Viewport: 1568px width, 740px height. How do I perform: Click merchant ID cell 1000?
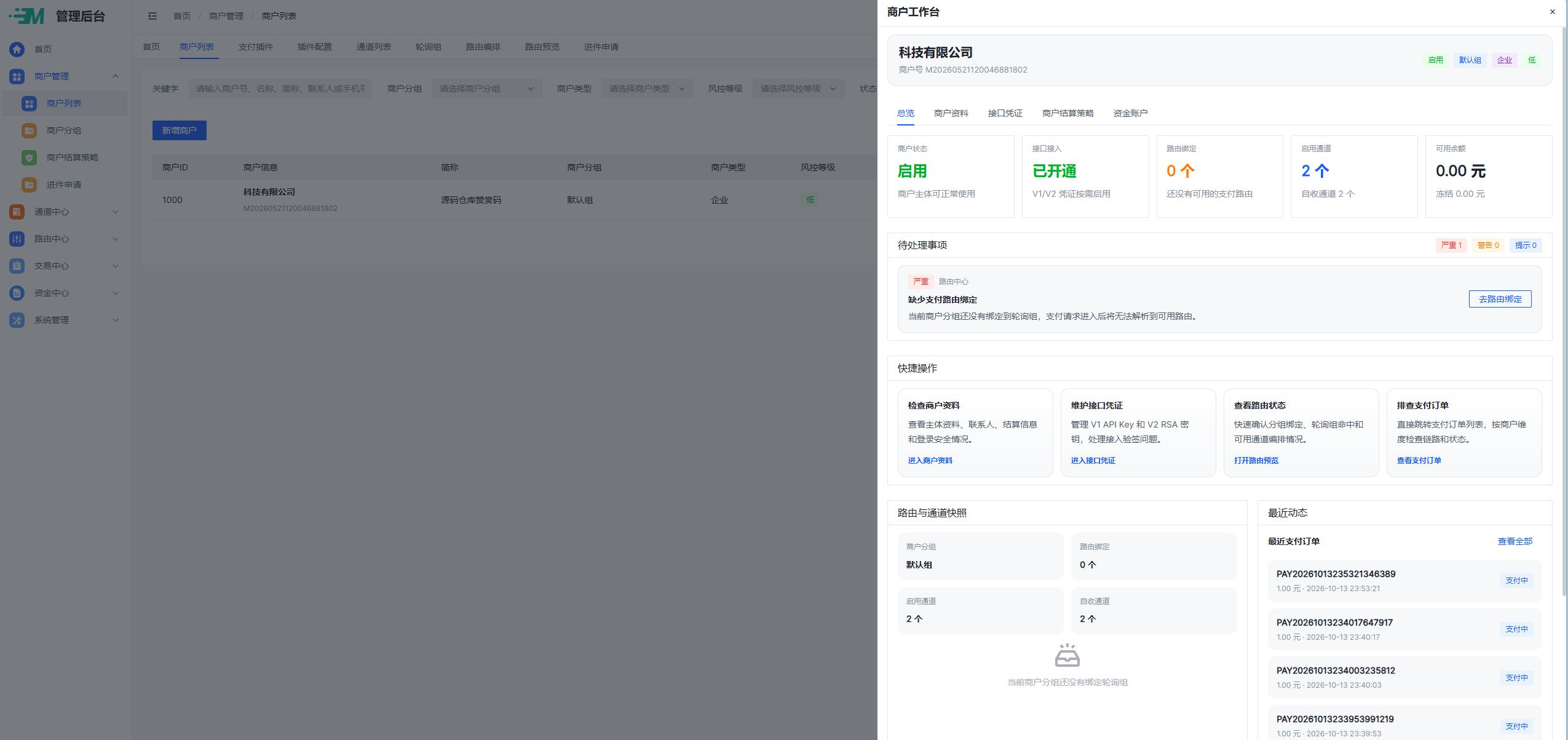coord(172,200)
